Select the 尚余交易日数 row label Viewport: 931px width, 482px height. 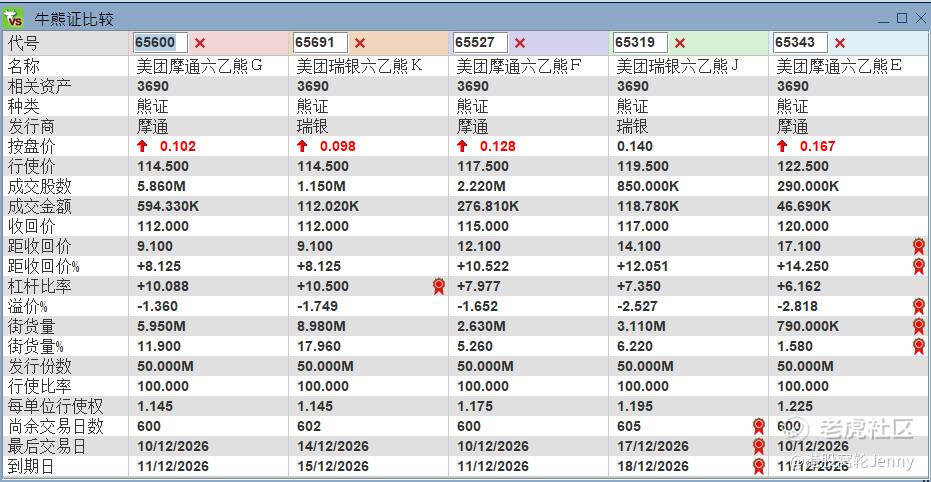55,427
